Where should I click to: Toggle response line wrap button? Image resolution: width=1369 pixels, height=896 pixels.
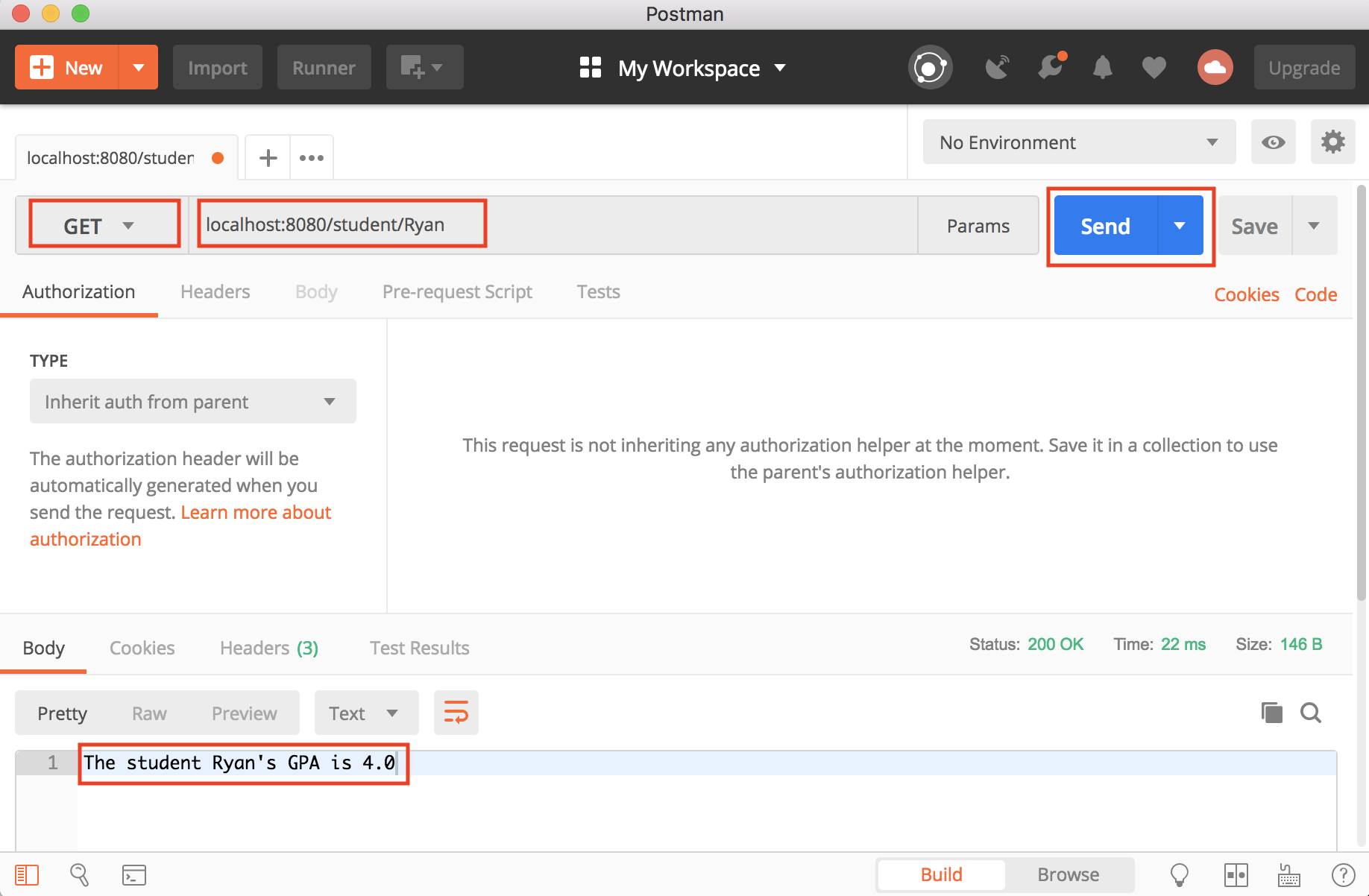[x=456, y=713]
